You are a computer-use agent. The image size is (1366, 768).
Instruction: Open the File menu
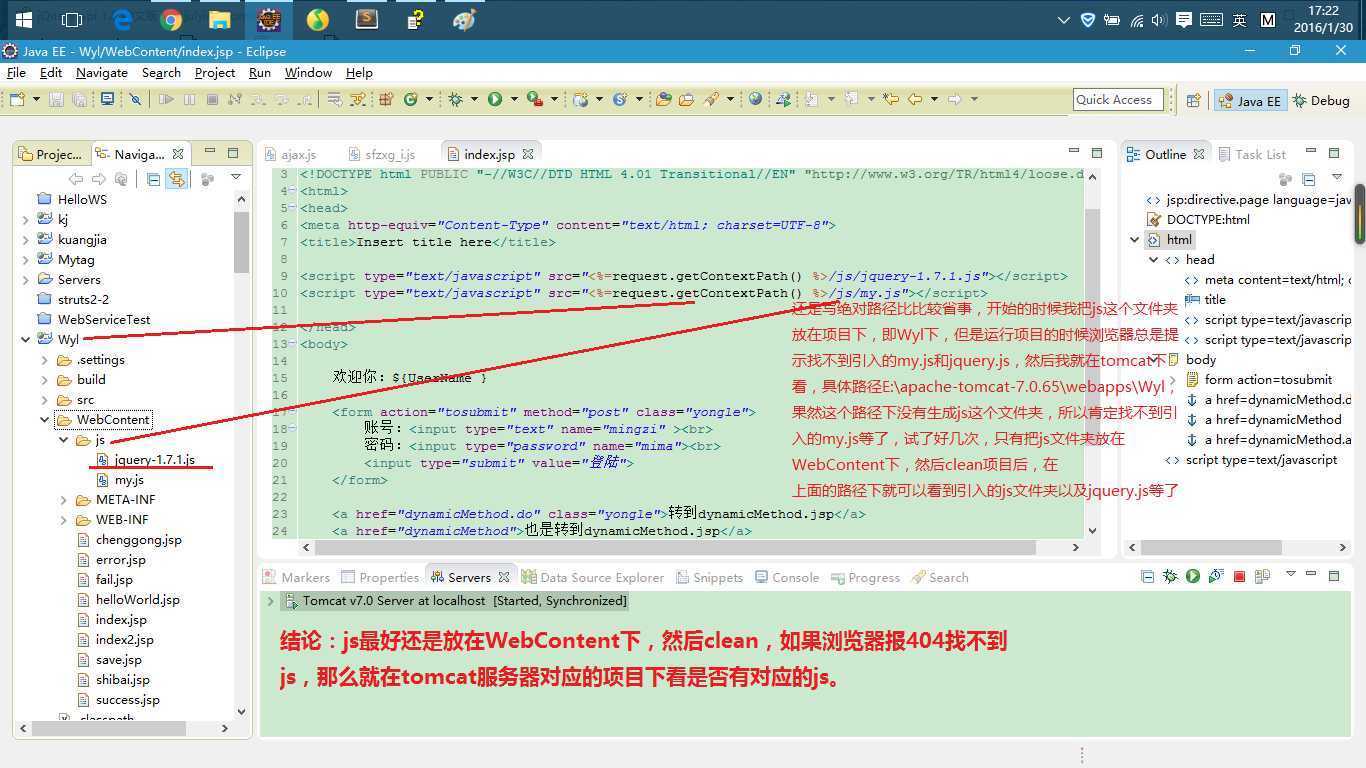point(16,72)
